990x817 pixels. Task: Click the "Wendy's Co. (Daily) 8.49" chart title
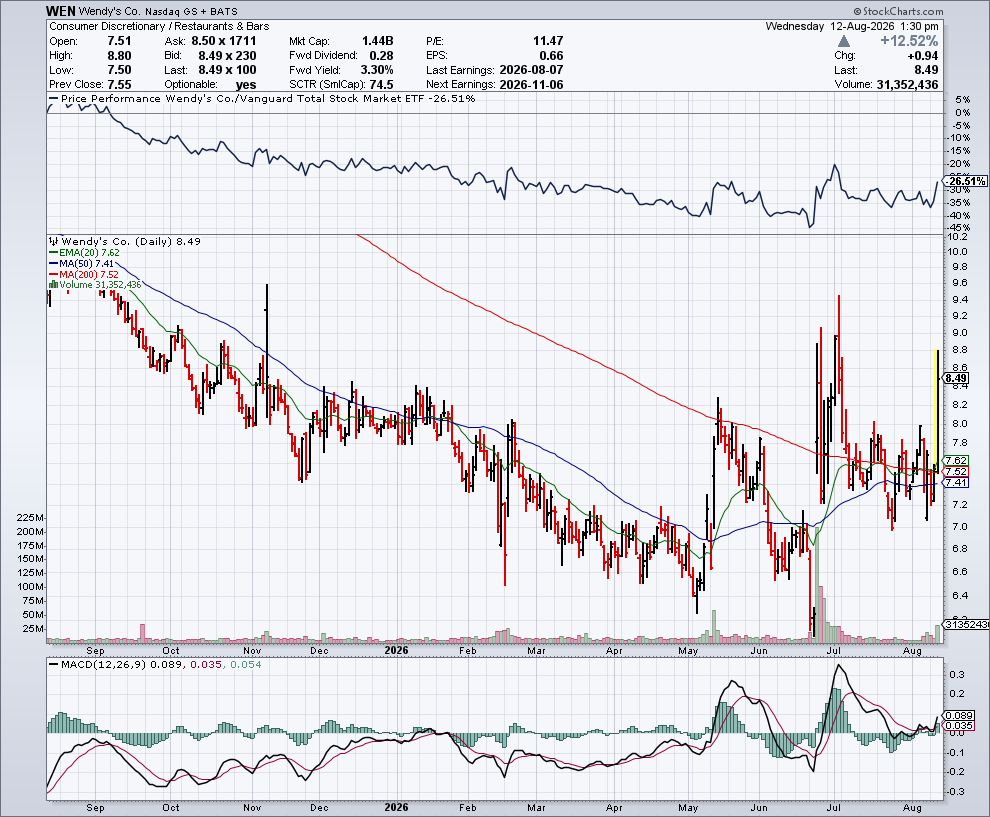[131, 241]
